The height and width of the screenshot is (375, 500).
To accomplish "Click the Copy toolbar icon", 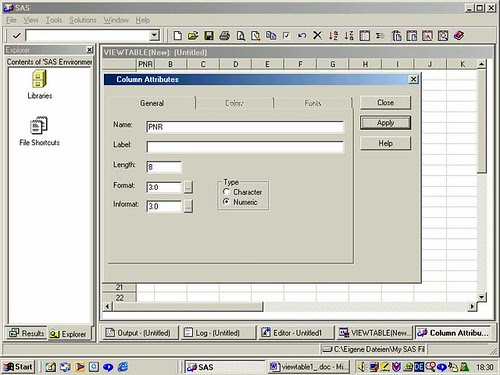I will pyautogui.click(x=271, y=35).
